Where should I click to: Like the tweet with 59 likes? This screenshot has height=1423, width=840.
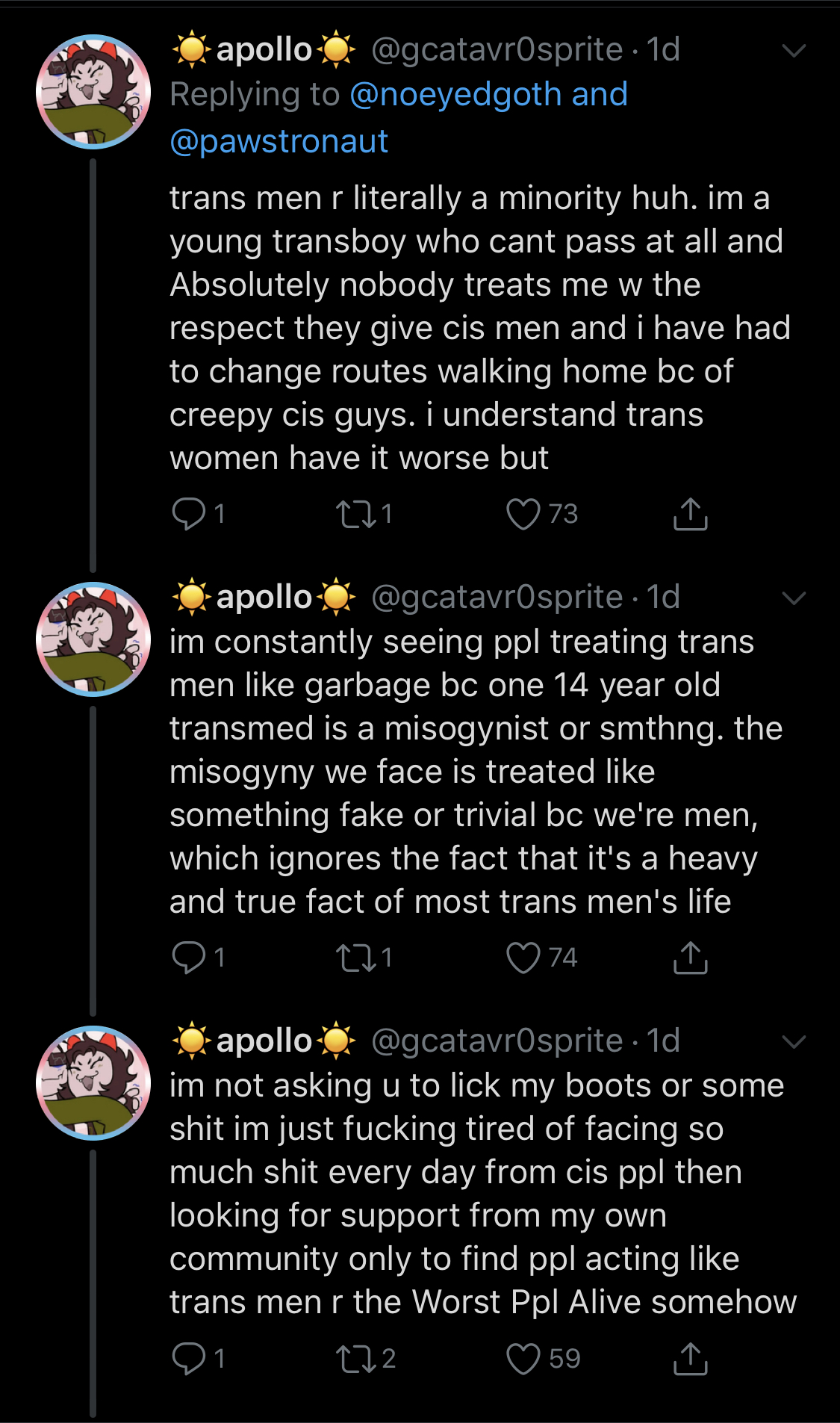[x=523, y=1358]
